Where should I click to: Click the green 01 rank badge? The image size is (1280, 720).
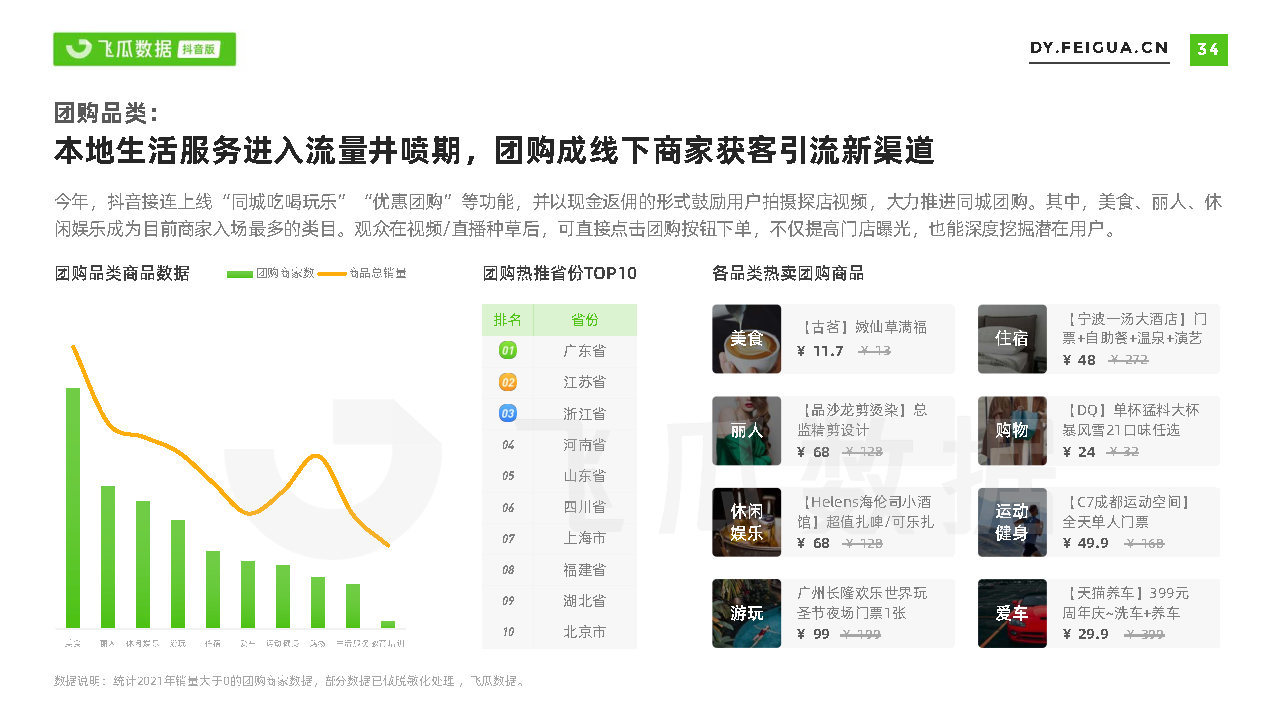(508, 351)
